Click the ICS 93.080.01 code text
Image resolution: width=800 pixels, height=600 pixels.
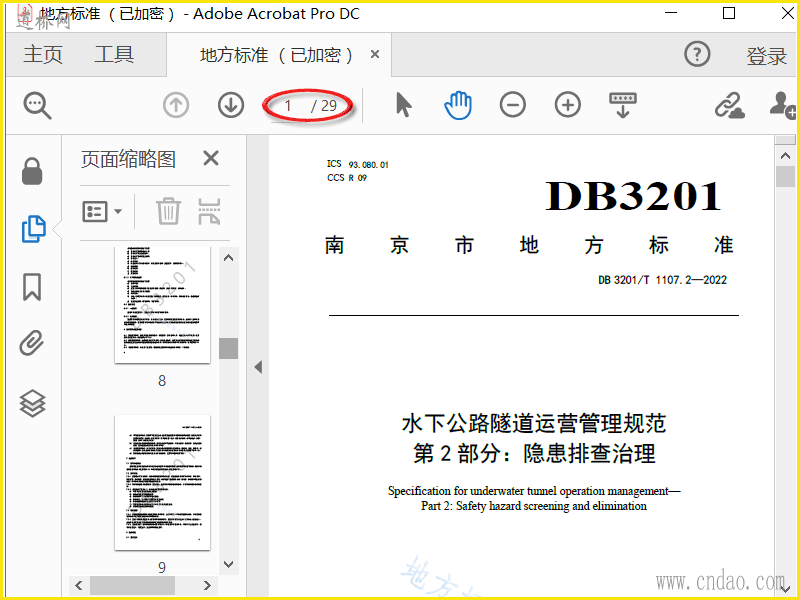(358, 164)
